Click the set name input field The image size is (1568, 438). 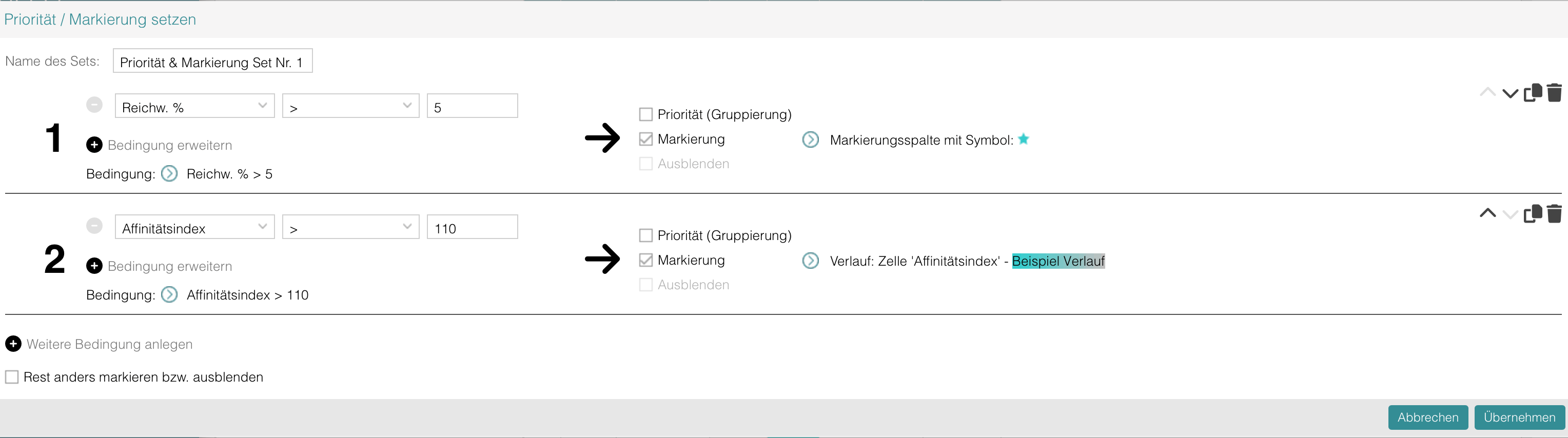pos(212,61)
